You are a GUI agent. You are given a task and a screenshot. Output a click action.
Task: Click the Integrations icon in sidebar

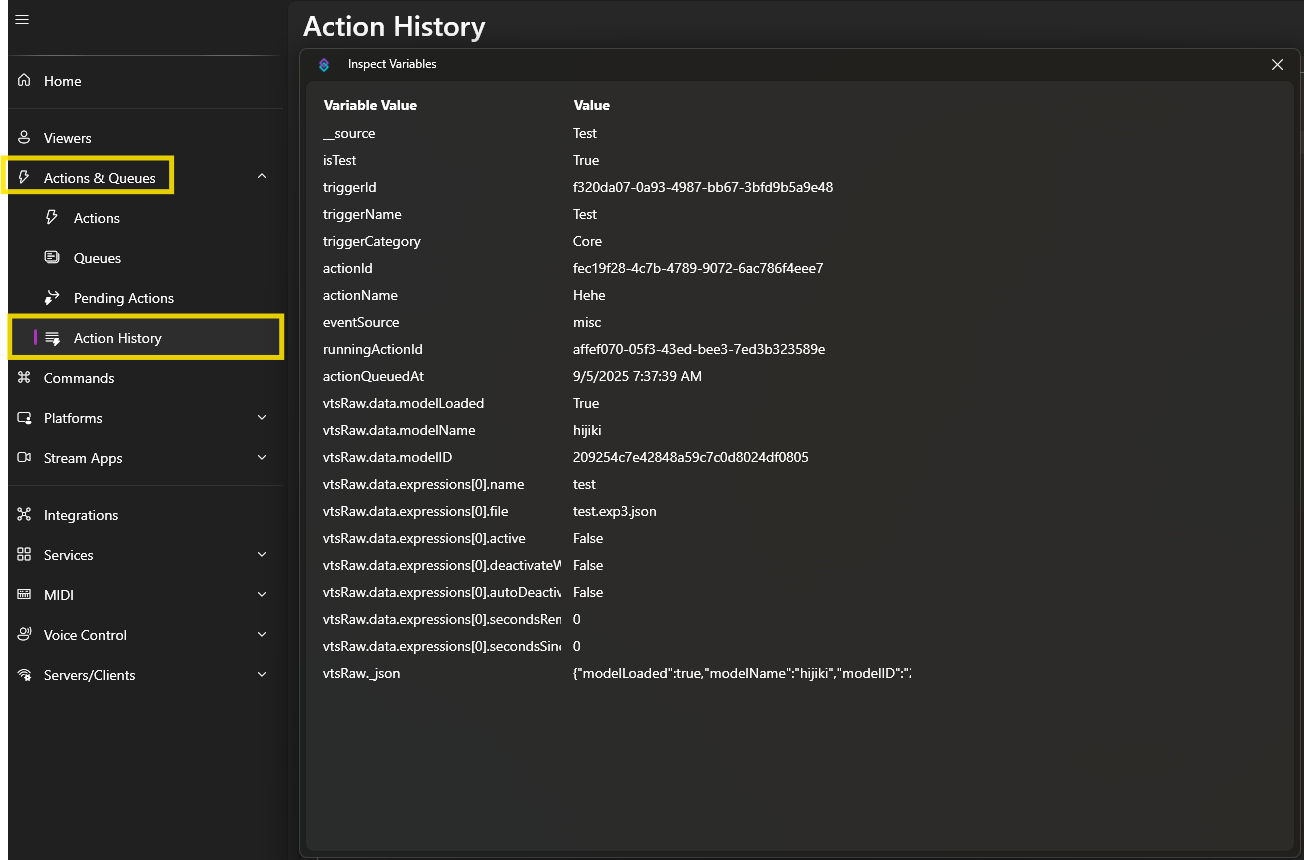(x=24, y=515)
